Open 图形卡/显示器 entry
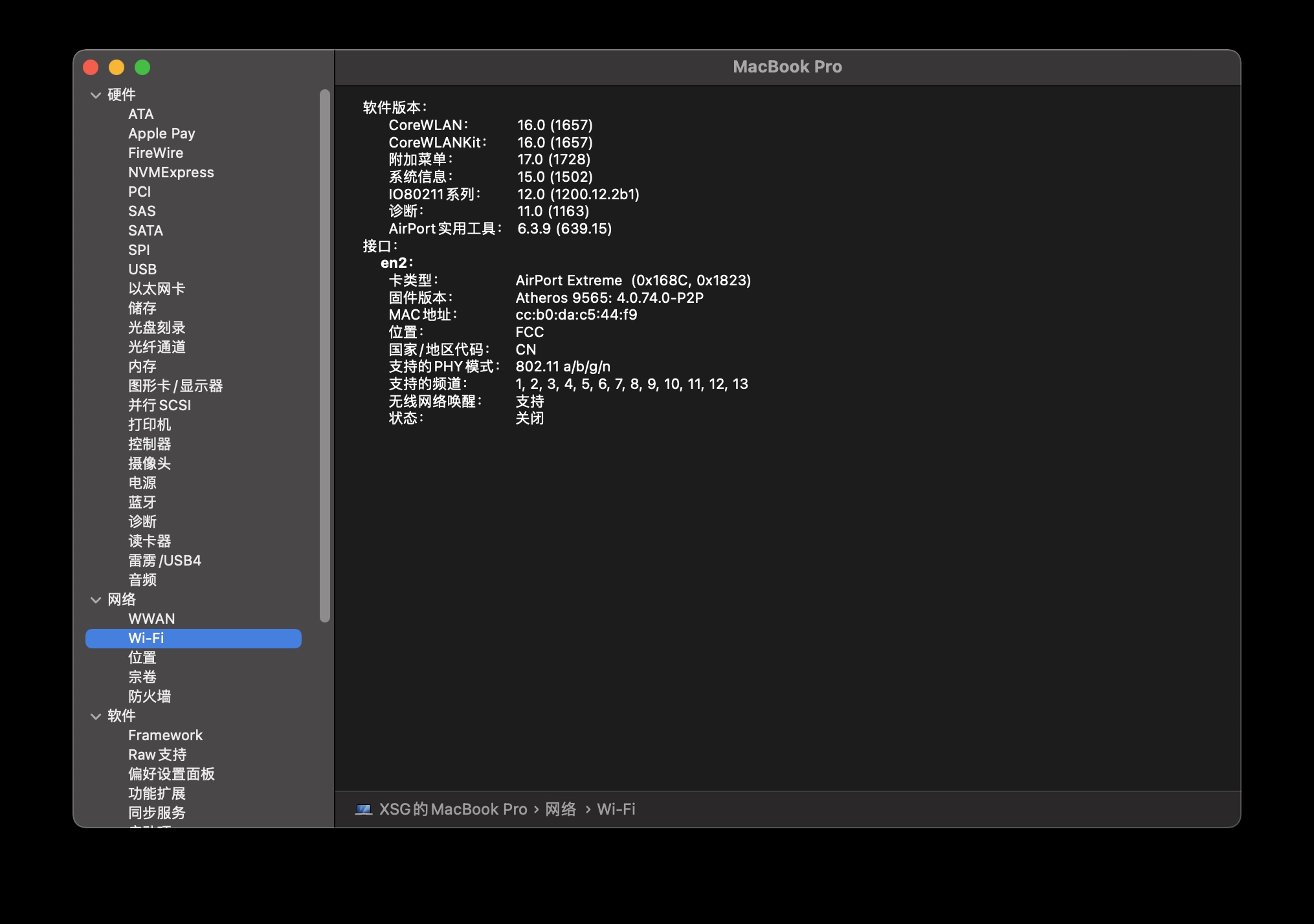1314x924 pixels. coord(175,386)
